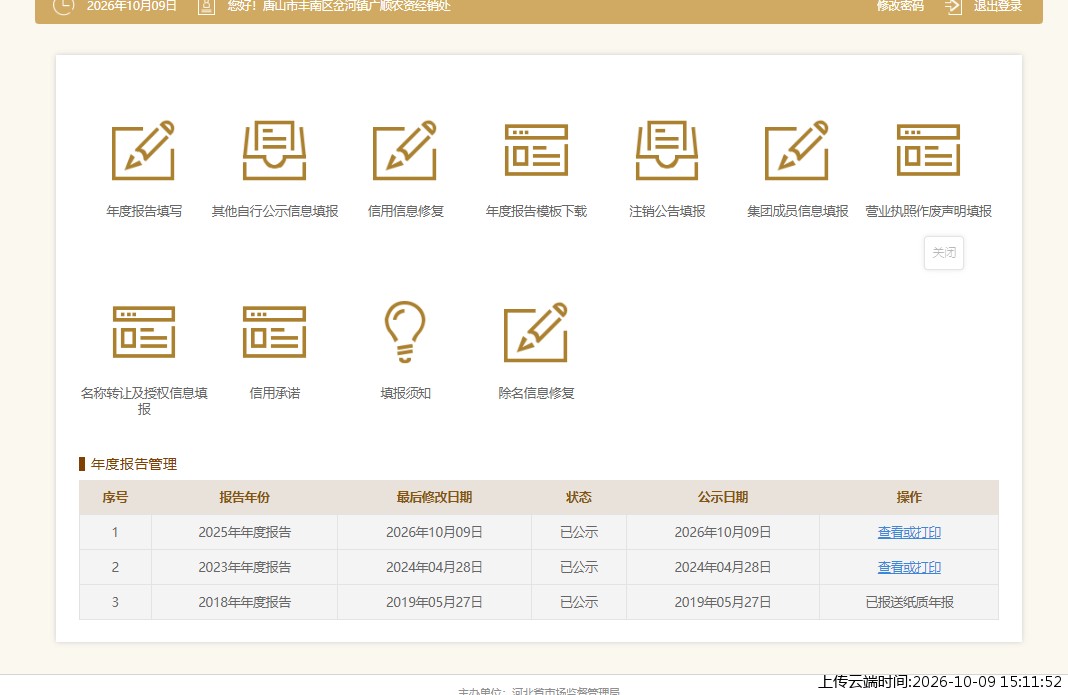Select the 2023年年度报告 cell
Viewport: 1068px width, 695px height.
(x=245, y=567)
